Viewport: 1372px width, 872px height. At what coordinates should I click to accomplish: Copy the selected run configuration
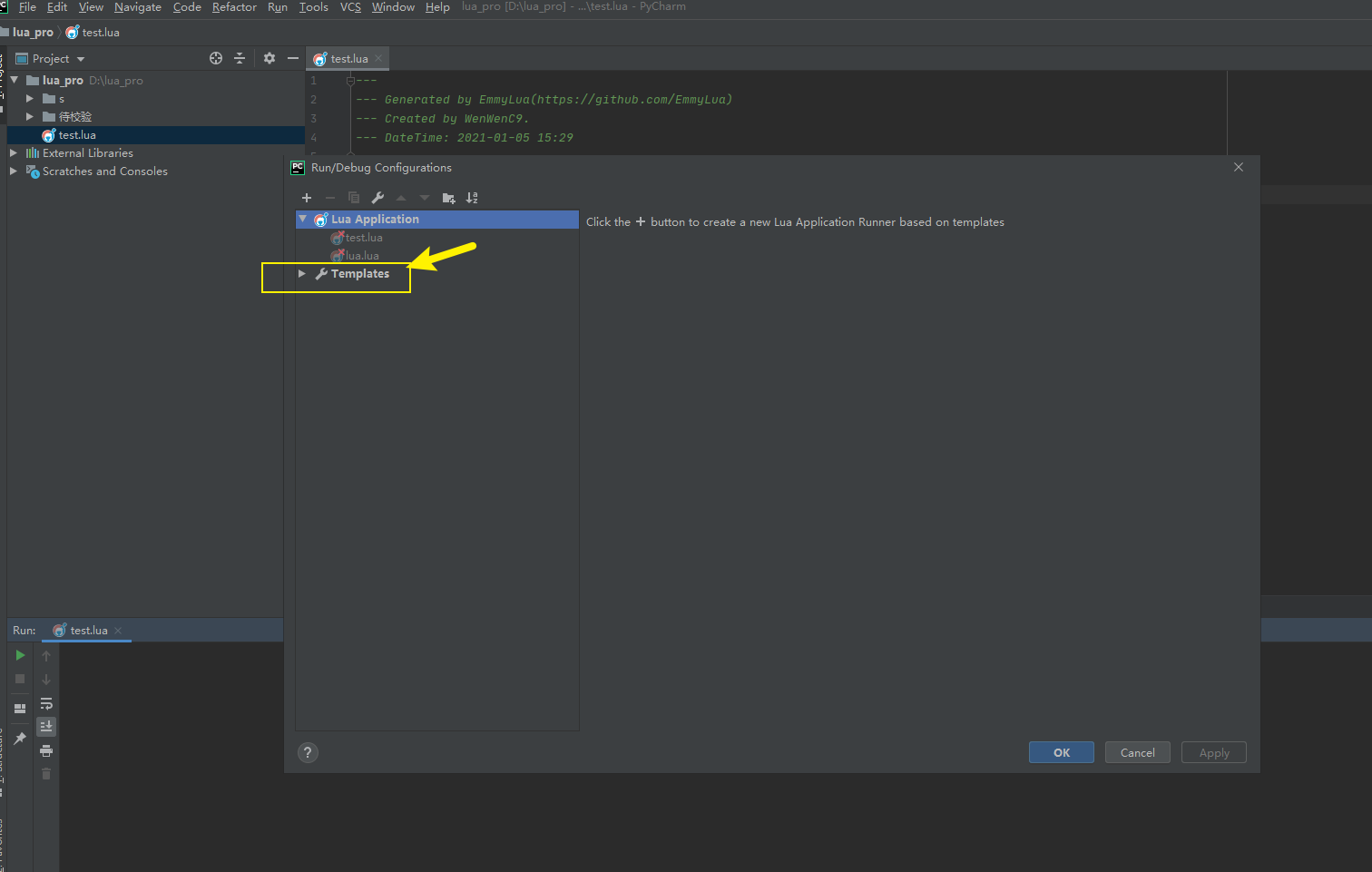coord(354,198)
